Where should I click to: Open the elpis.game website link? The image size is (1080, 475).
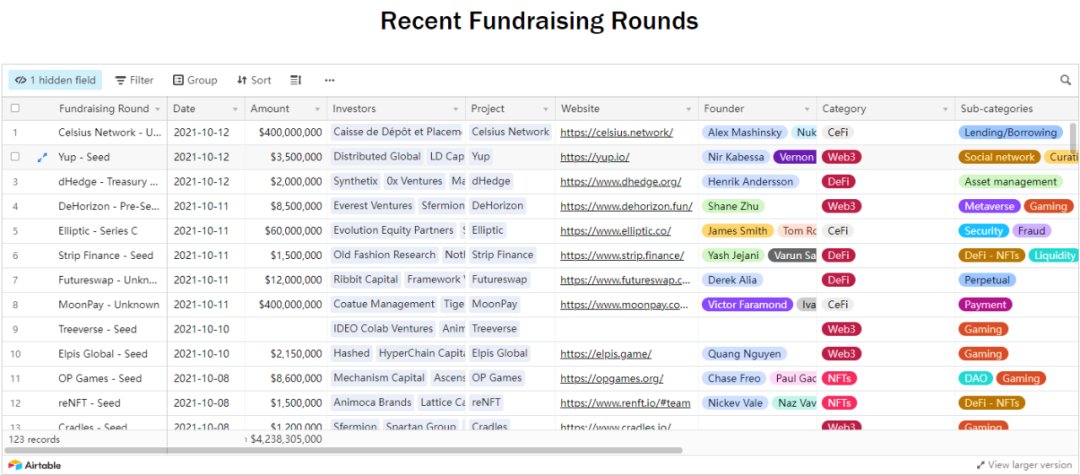pos(605,354)
